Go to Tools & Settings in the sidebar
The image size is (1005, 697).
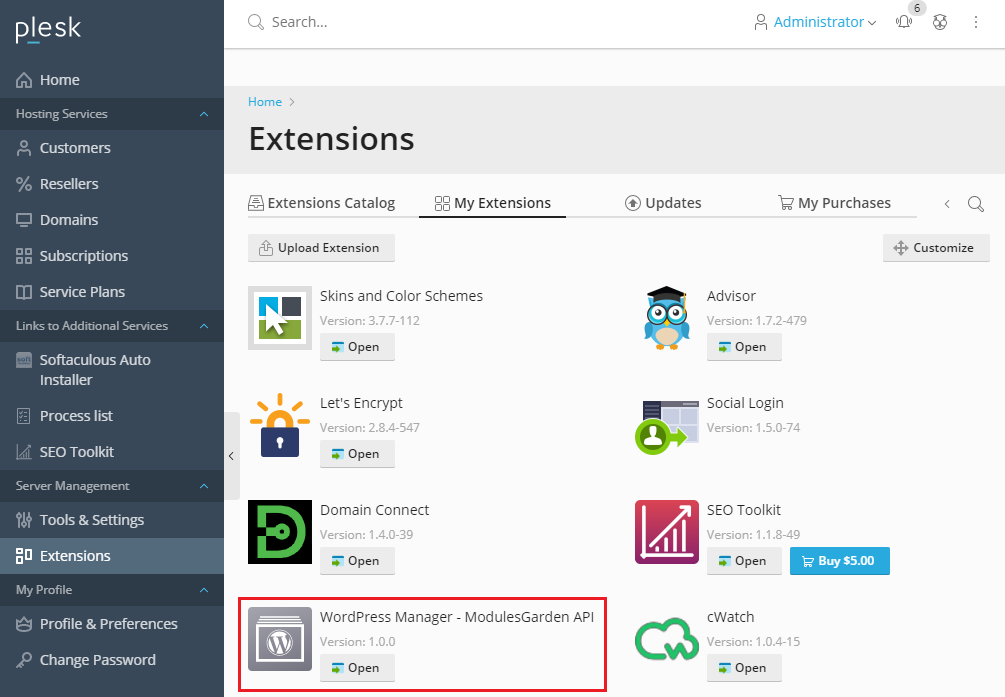(x=112, y=520)
